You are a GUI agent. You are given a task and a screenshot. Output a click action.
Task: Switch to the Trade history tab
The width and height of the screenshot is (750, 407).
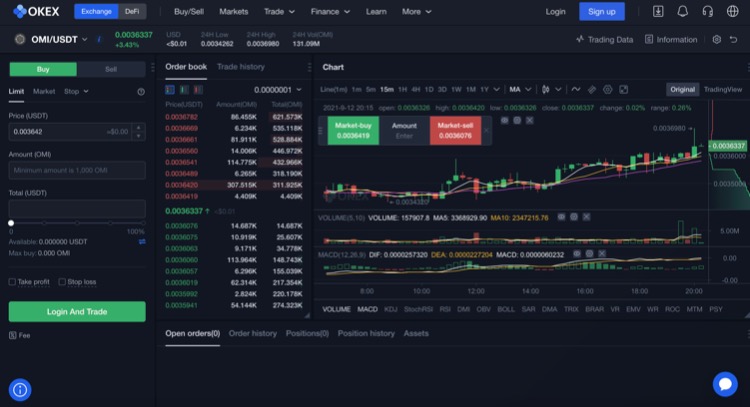pos(240,66)
